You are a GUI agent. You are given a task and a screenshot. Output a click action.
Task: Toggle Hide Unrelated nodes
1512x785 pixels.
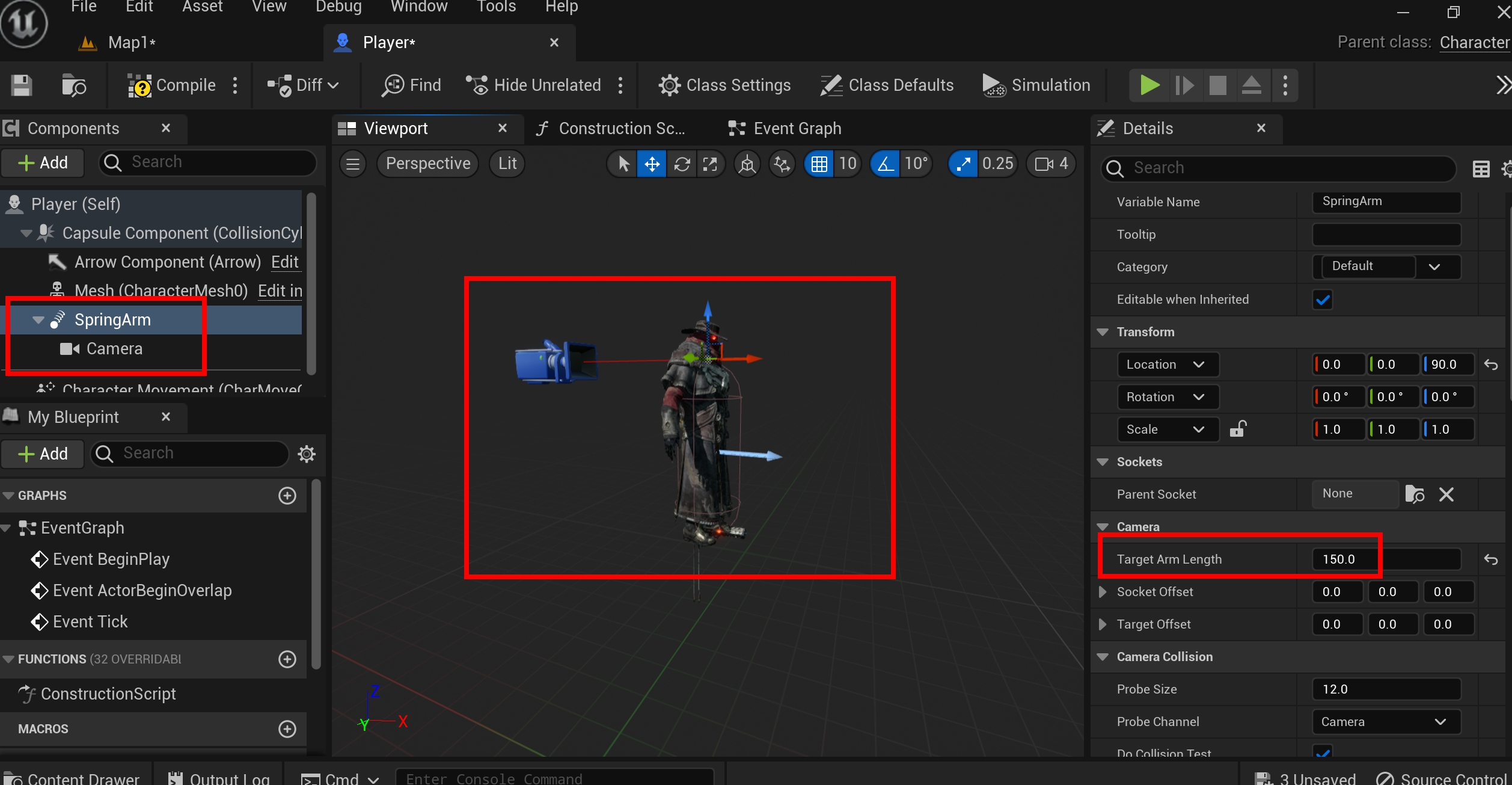click(534, 85)
